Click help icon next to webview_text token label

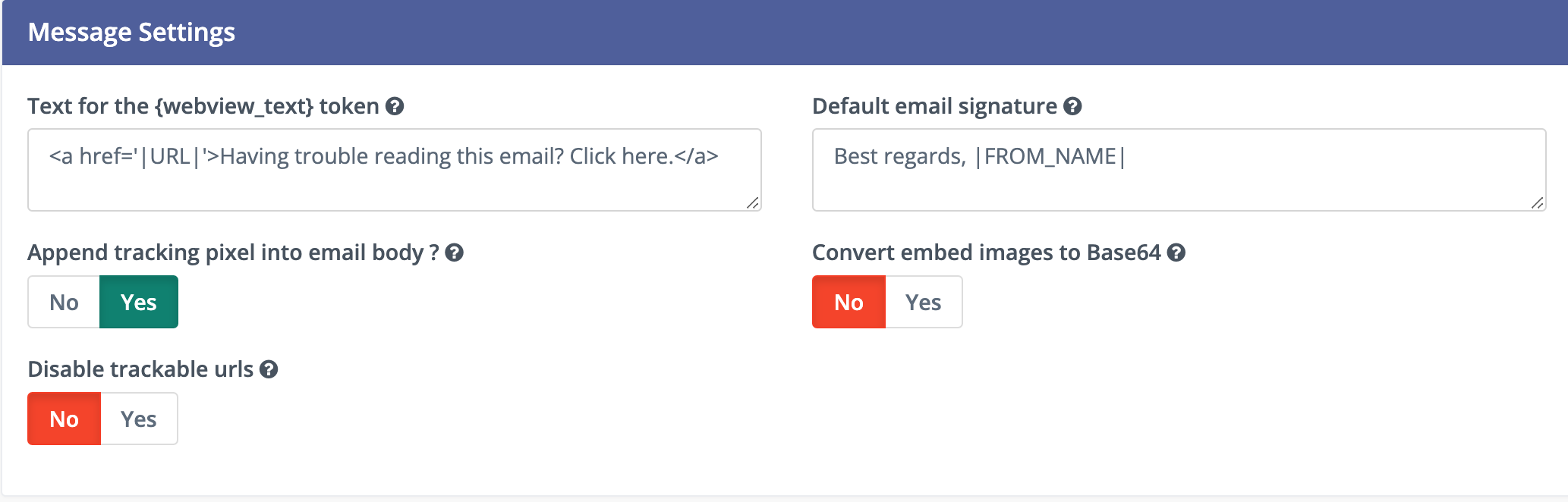pos(395,106)
